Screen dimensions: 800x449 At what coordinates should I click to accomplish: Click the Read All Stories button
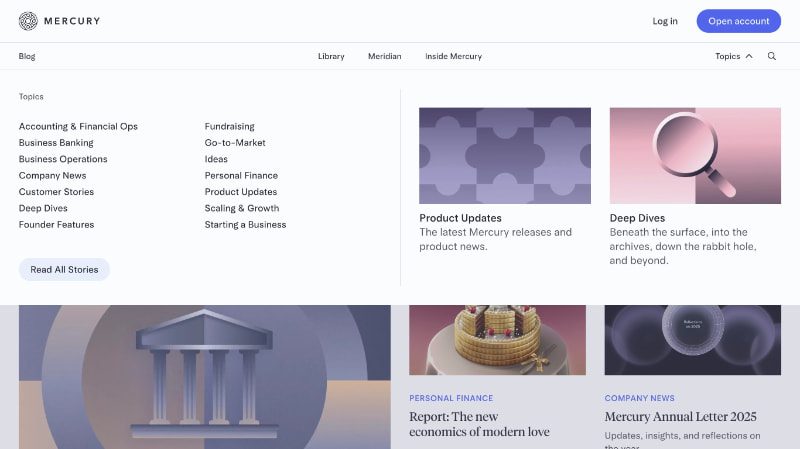(64, 269)
